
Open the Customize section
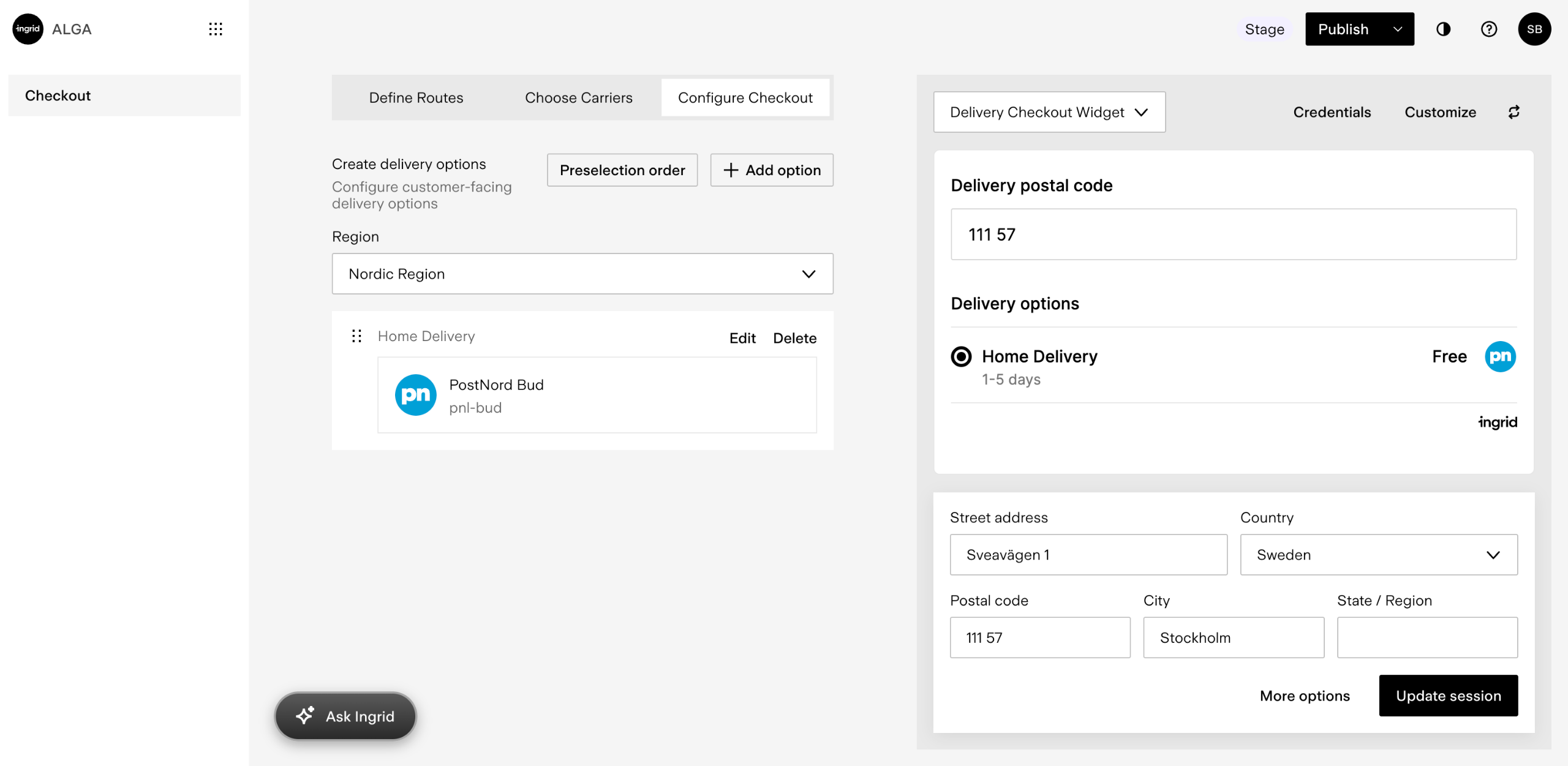tap(1441, 112)
